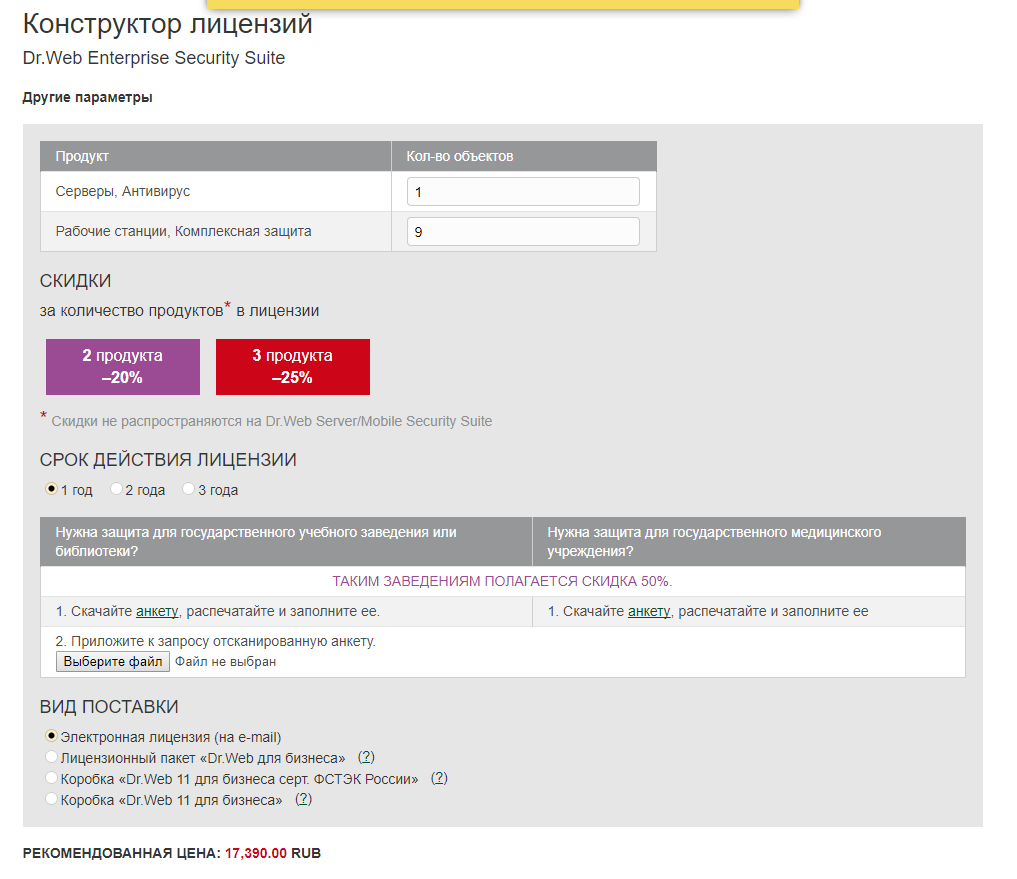Click header about государственного медицинского учреждения
Image resolution: width=1017 pixels, height=879 pixels.
coord(749,542)
